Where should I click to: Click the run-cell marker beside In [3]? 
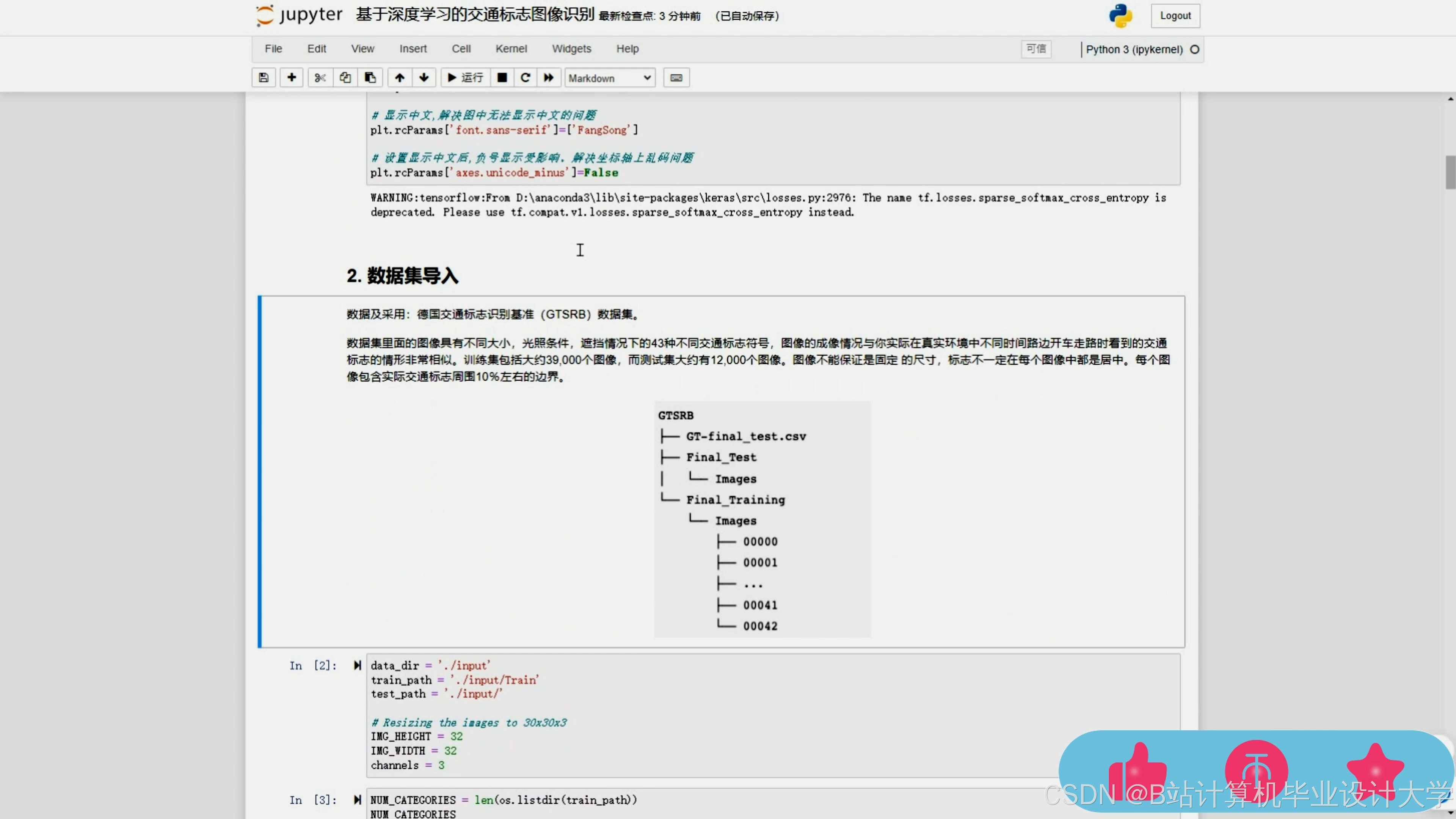click(x=357, y=800)
